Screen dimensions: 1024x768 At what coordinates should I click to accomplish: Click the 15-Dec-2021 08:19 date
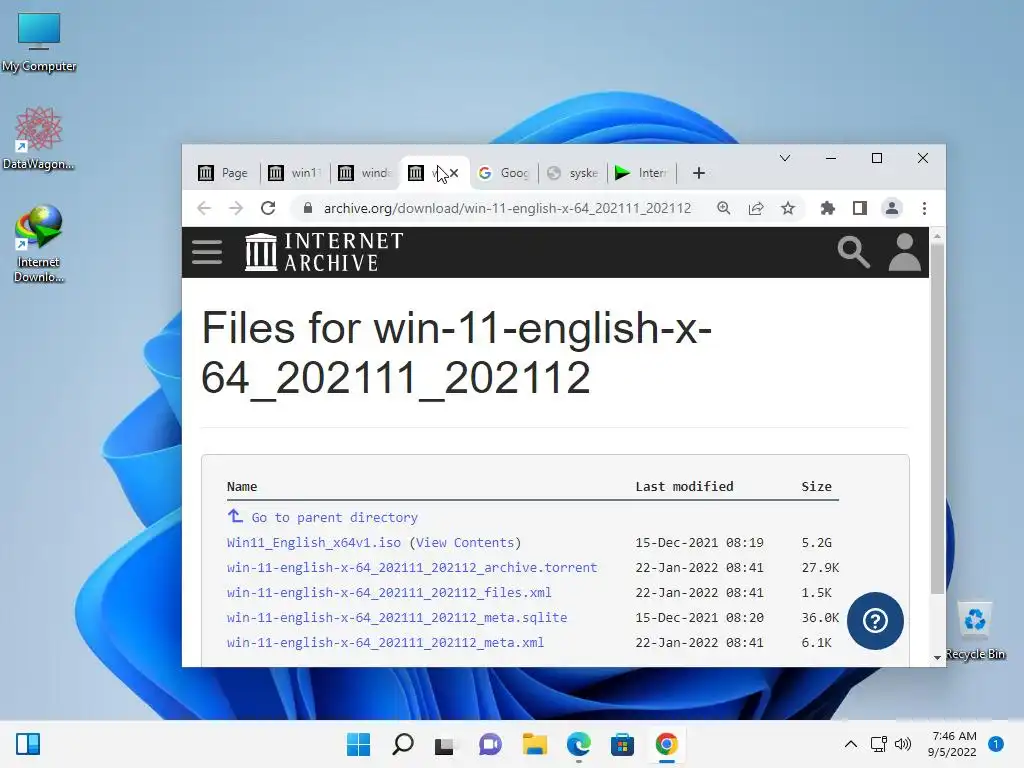699,543
